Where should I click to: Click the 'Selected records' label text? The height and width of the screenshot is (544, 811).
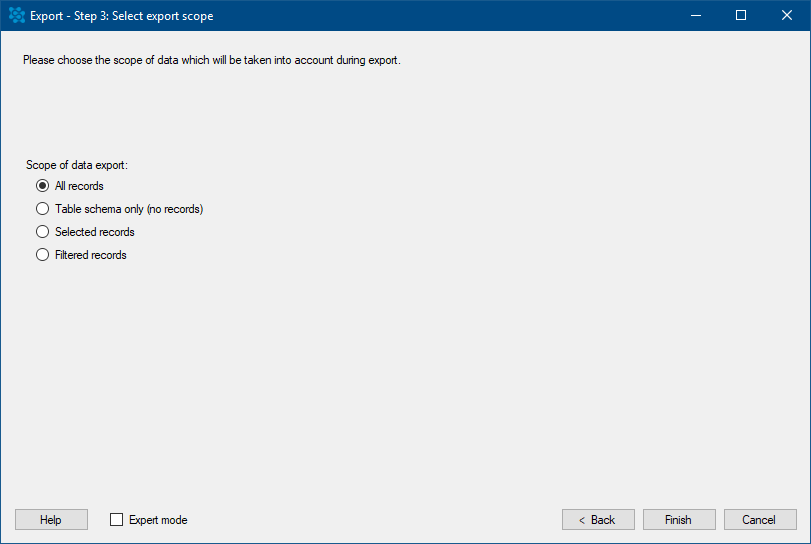coord(95,232)
